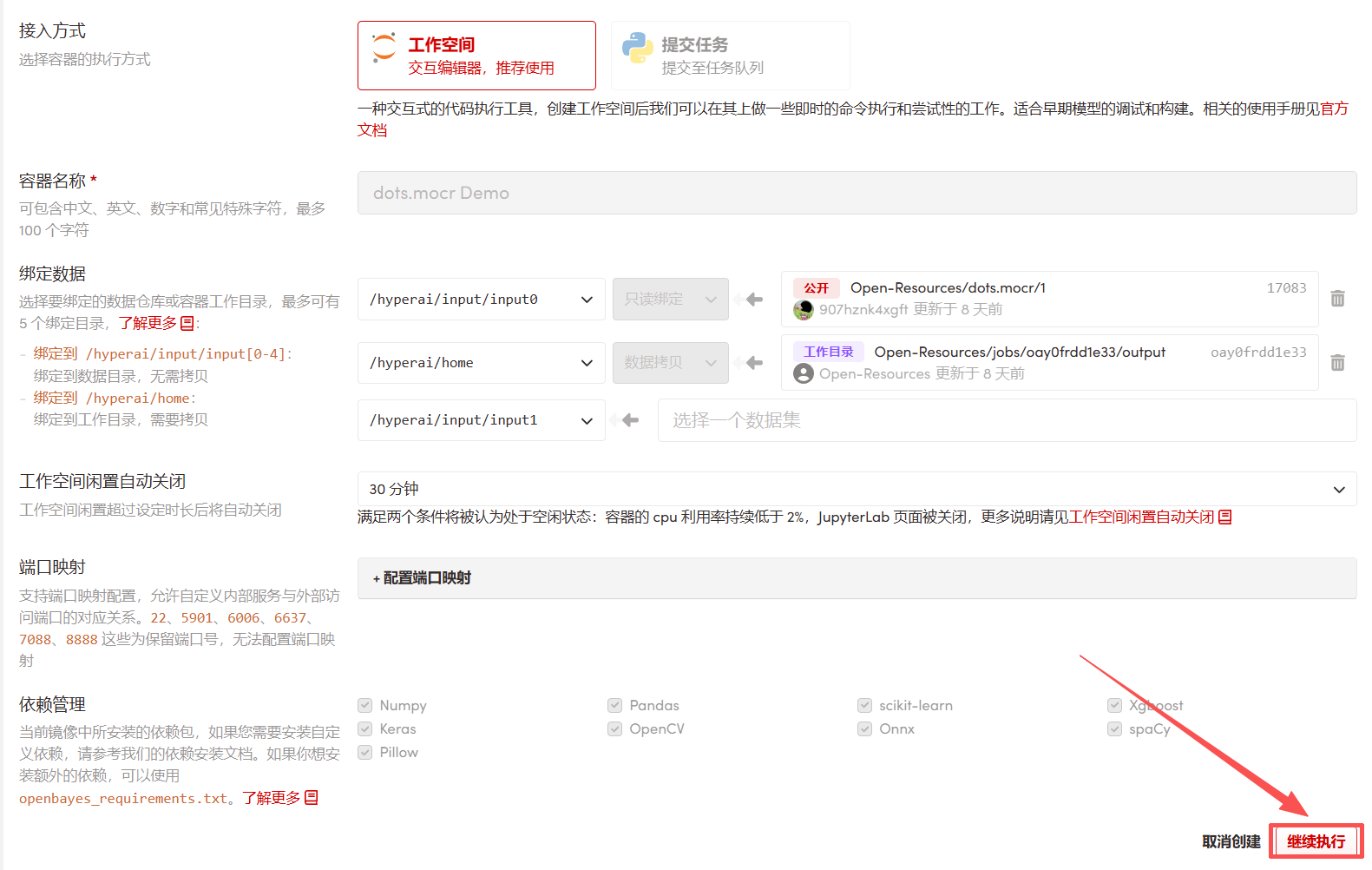Toggle the Numpy dependency checkbox

coord(365,706)
